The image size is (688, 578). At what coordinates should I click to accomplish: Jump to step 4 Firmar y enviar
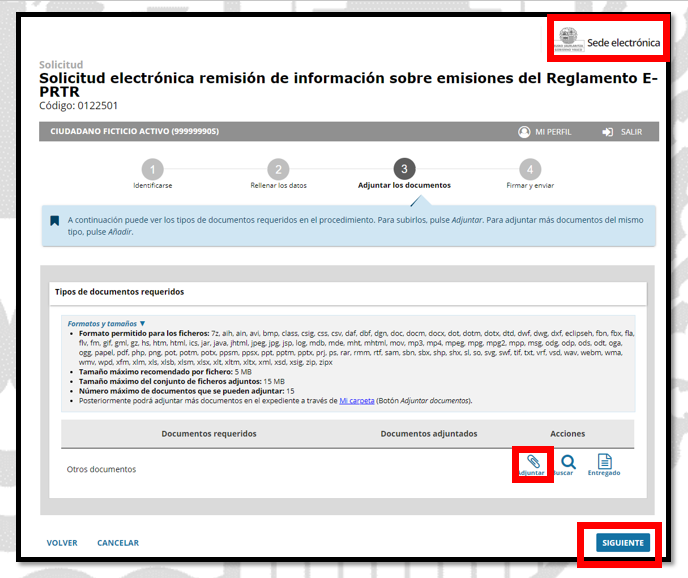tap(530, 169)
